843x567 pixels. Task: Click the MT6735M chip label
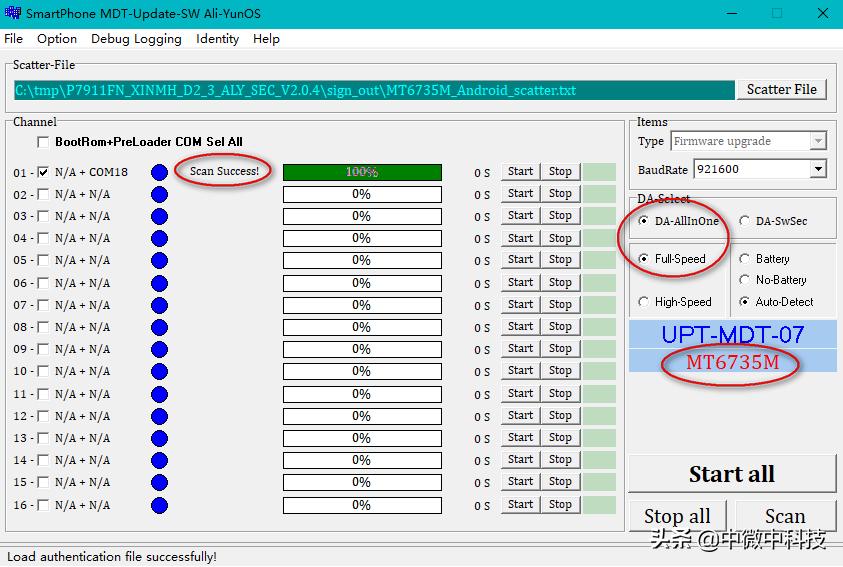[732, 362]
